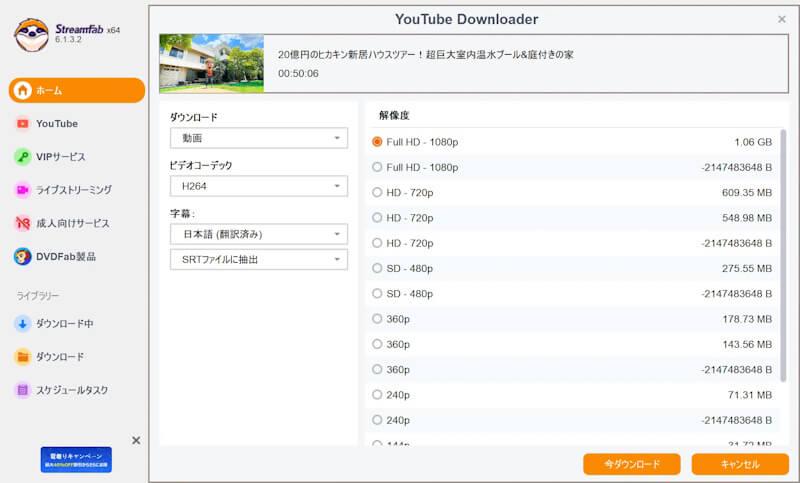
Task: Click the resolution list vertical scrollbar
Action: tap(783, 255)
